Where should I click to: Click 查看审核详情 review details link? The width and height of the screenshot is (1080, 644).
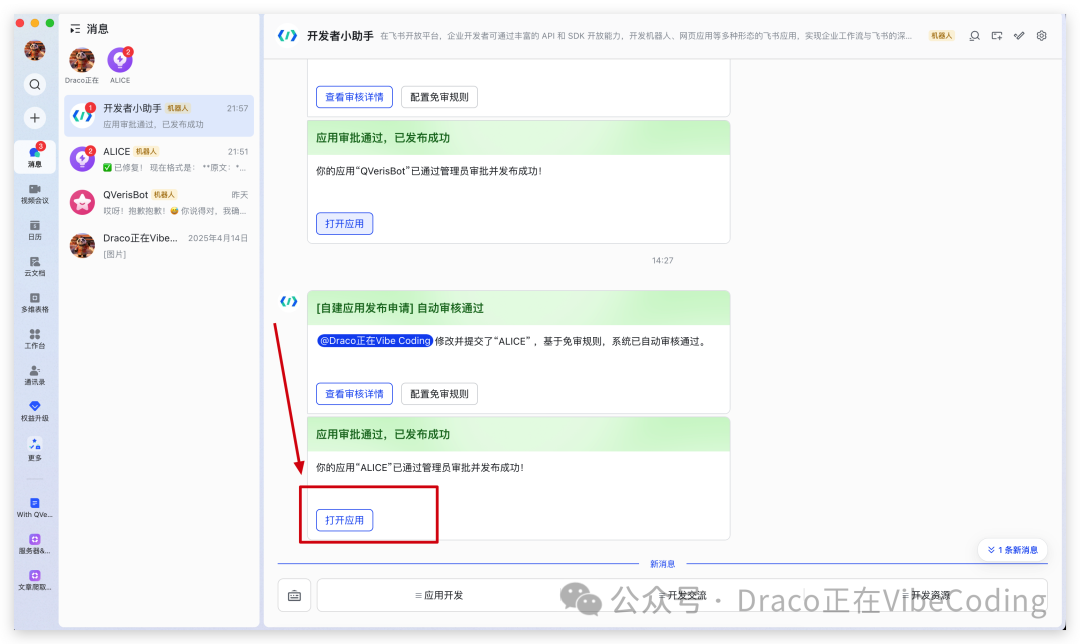[354, 393]
